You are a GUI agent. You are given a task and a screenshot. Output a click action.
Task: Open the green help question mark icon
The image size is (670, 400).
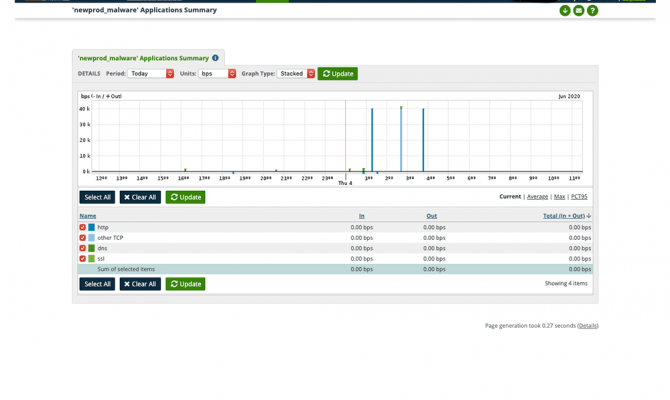click(x=592, y=11)
